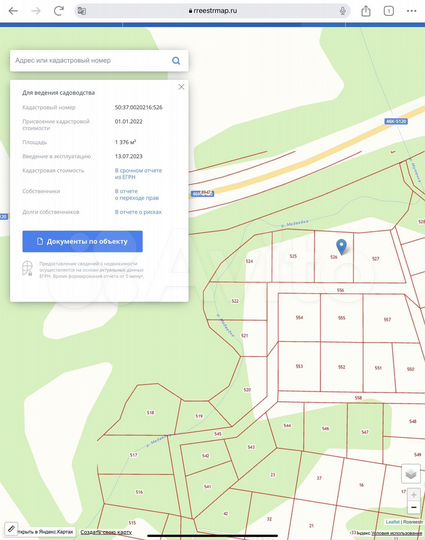The image size is (425, 540).
Task: Open the share icon in browser toolbar
Action: click(x=366, y=11)
